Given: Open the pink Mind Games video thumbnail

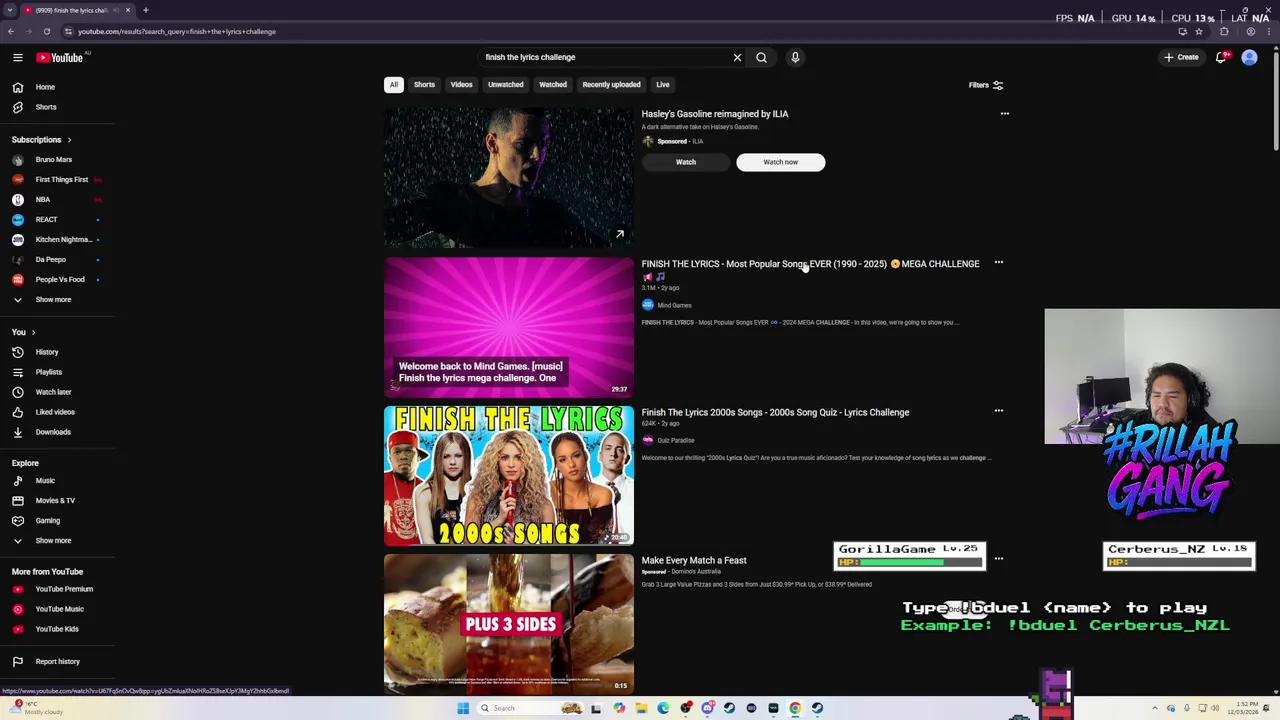Looking at the screenshot, I should [x=509, y=328].
